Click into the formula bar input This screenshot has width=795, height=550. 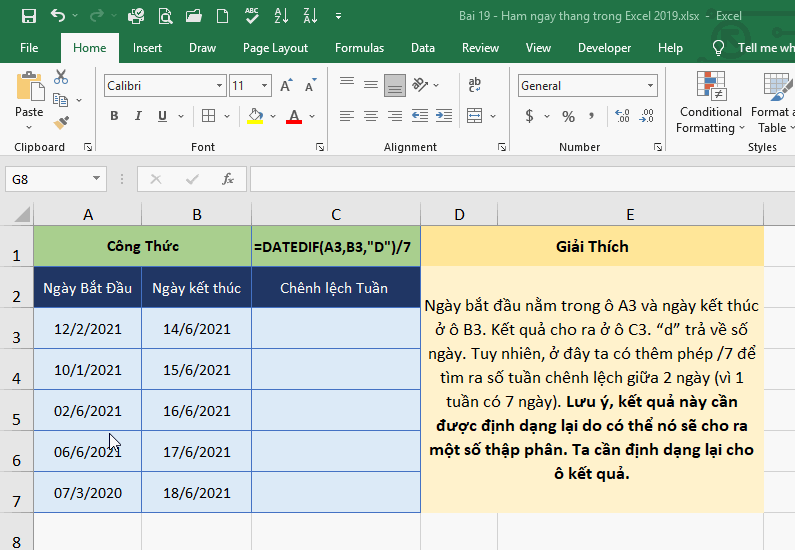coord(522,179)
